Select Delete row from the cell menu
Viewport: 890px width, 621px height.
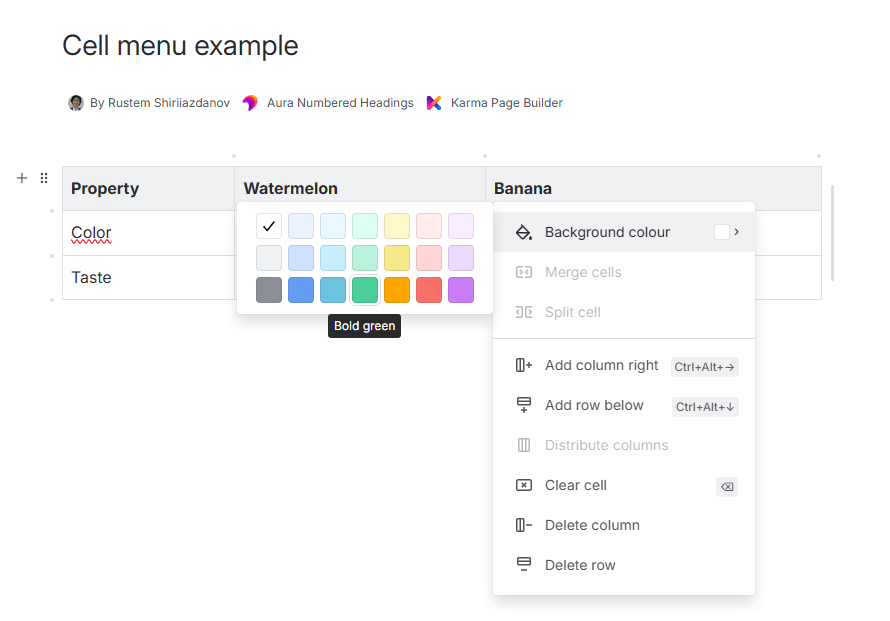tap(580, 565)
